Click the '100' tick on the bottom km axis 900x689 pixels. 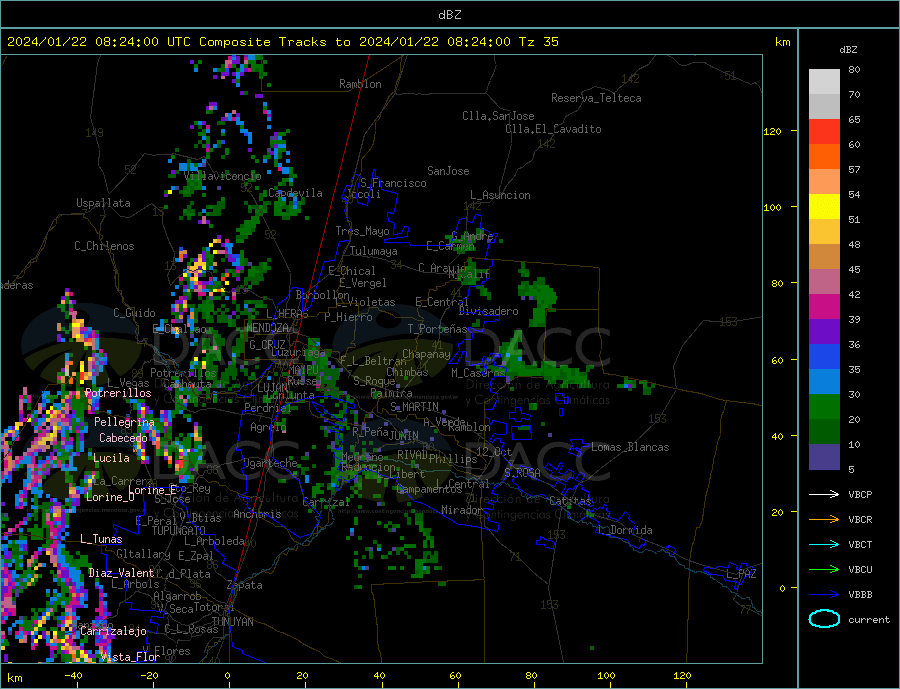pos(606,676)
